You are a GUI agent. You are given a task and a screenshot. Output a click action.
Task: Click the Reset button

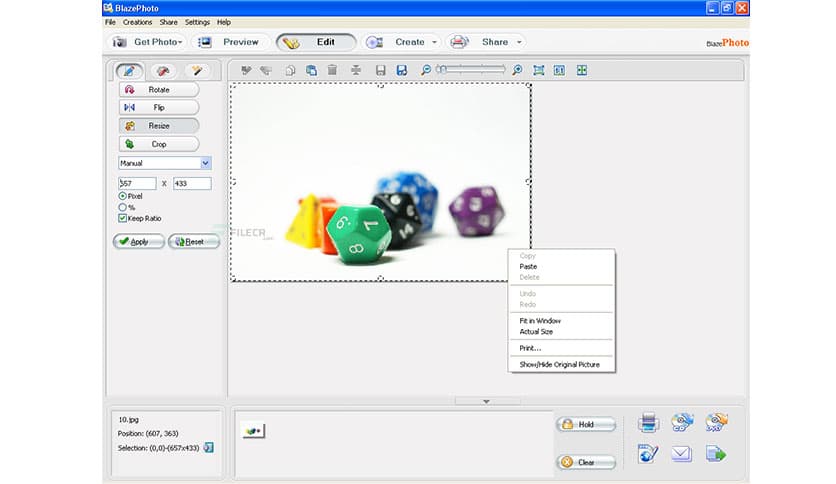click(x=194, y=241)
